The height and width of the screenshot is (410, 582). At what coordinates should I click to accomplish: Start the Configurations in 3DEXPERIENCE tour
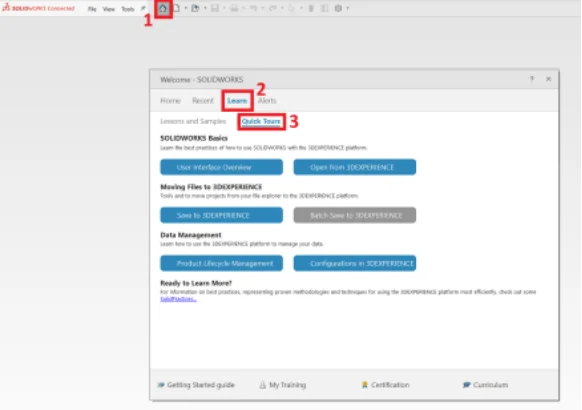point(355,263)
